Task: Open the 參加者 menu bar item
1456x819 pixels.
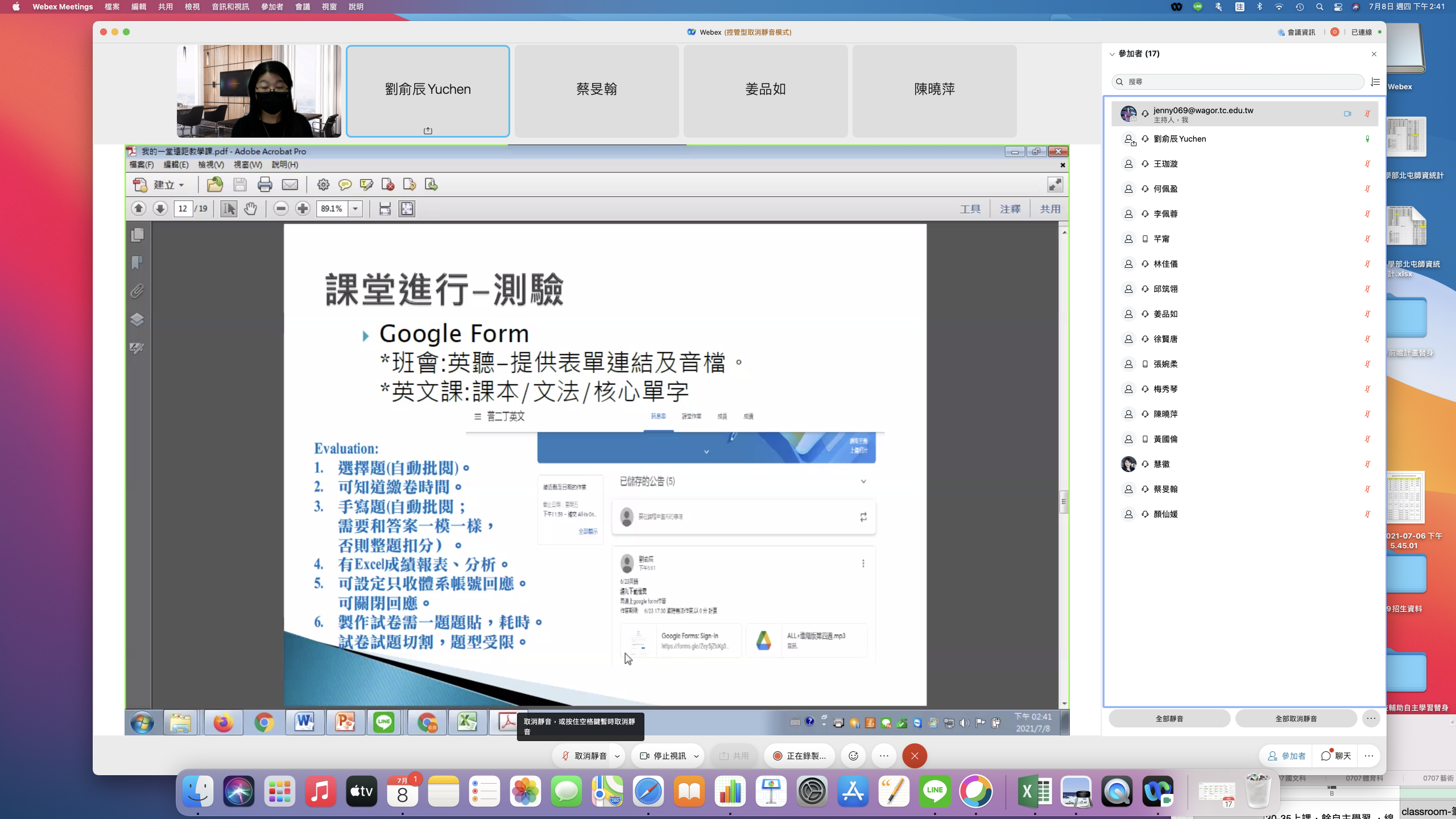Action: pos(272,7)
